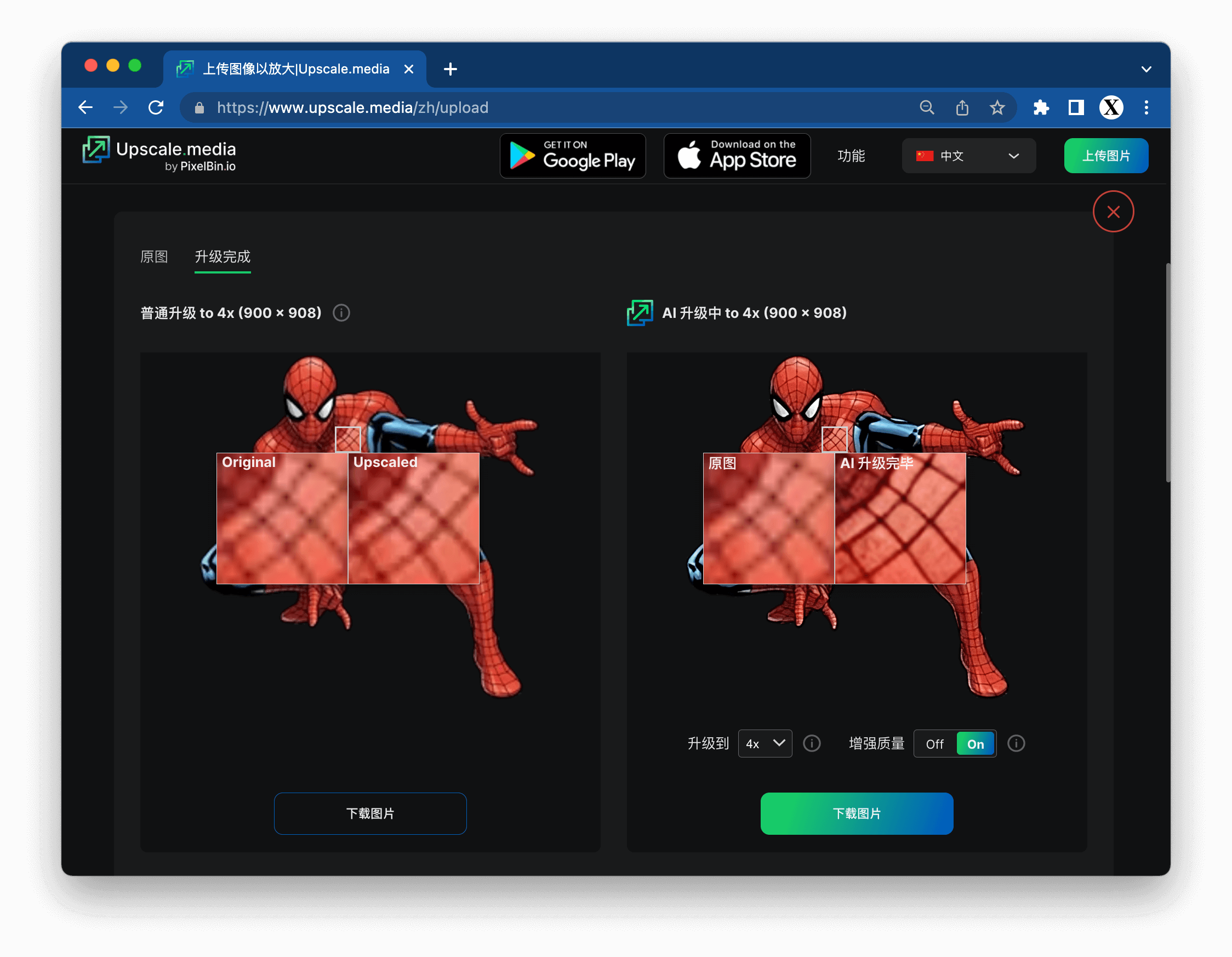Expand the tab search chevron
Image resolution: width=1232 pixels, height=957 pixels.
(x=1147, y=69)
